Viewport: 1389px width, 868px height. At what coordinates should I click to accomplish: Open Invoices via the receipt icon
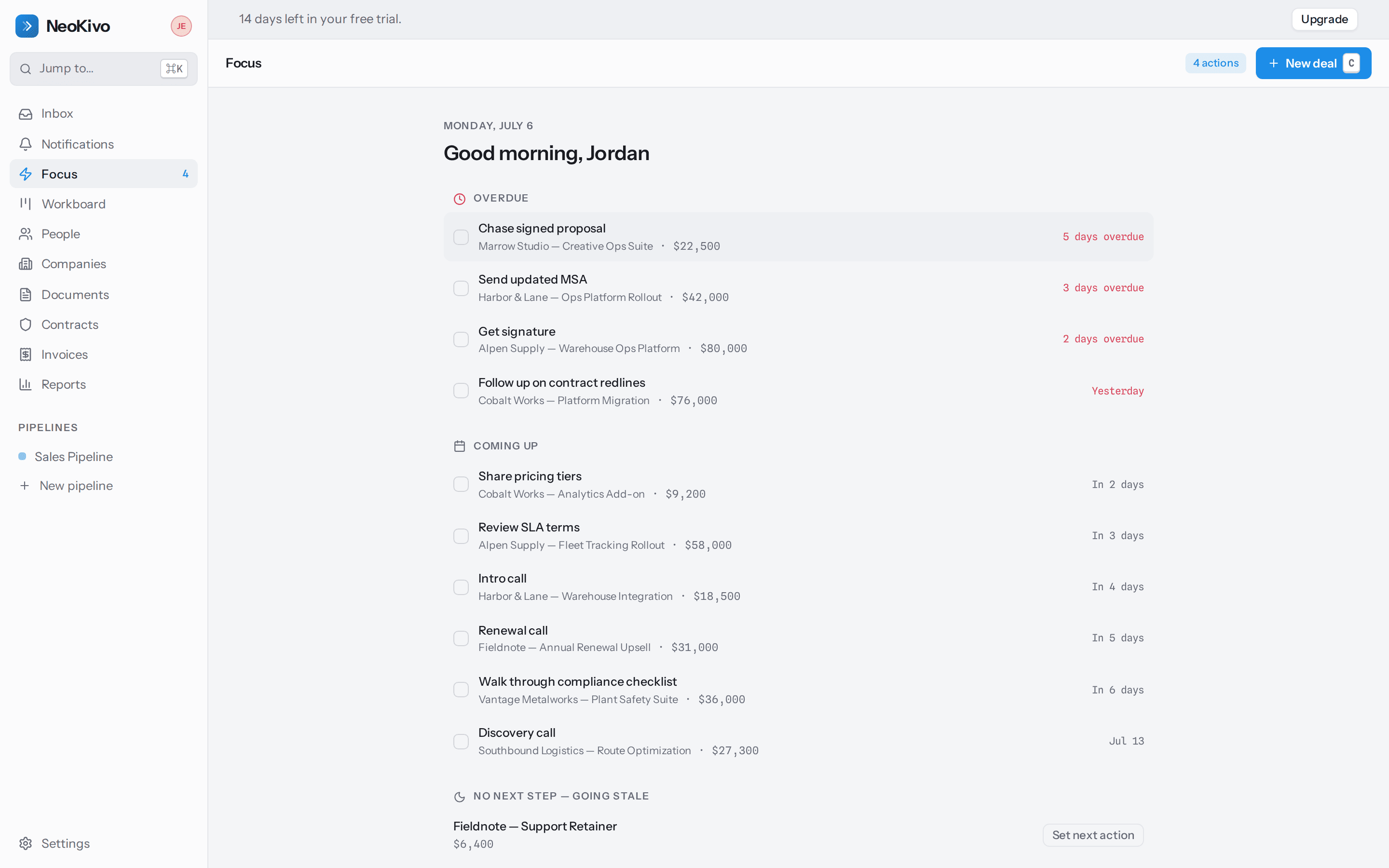pos(25,354)
